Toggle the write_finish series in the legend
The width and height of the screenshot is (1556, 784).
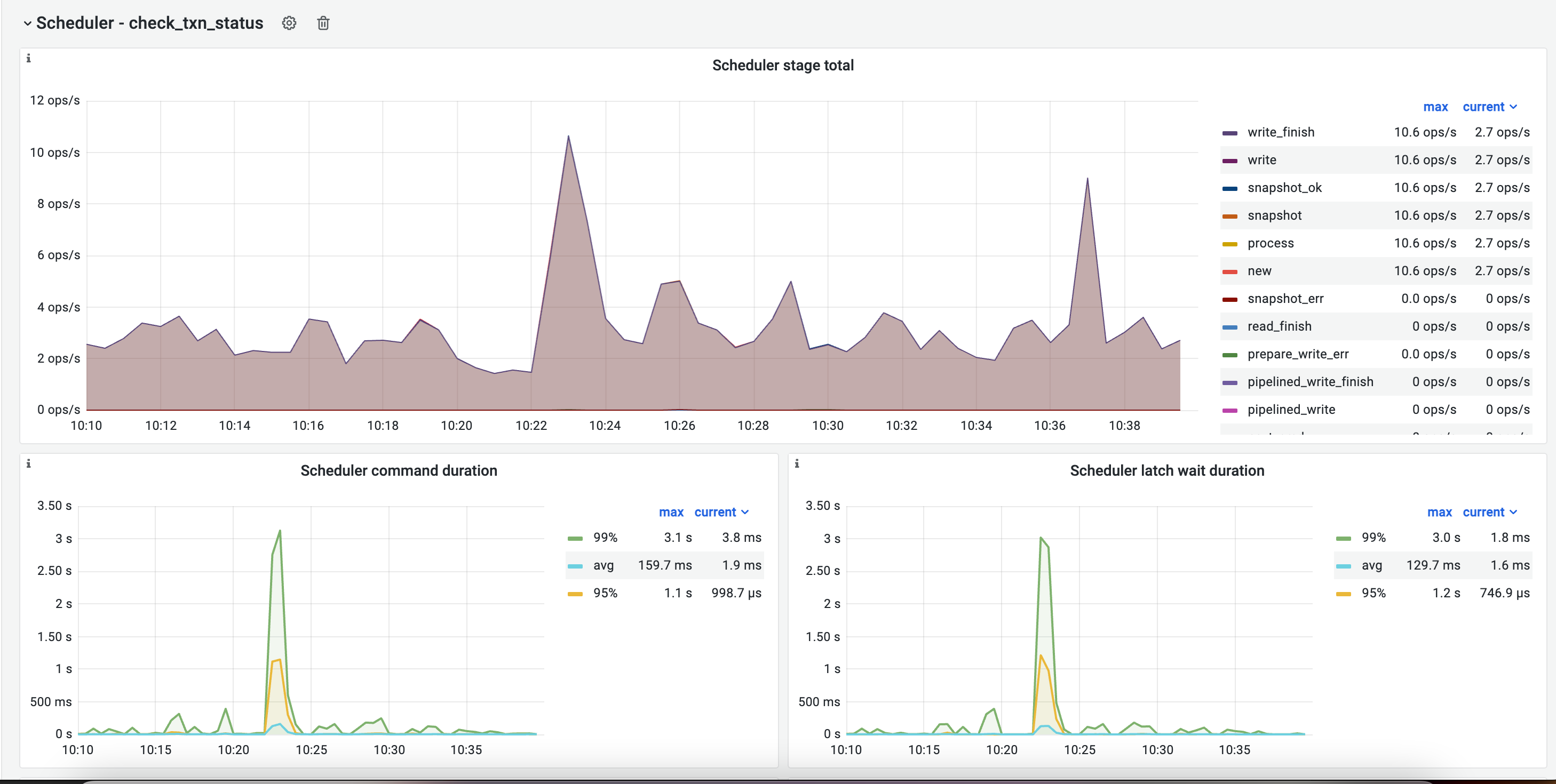click(1281, 132)
